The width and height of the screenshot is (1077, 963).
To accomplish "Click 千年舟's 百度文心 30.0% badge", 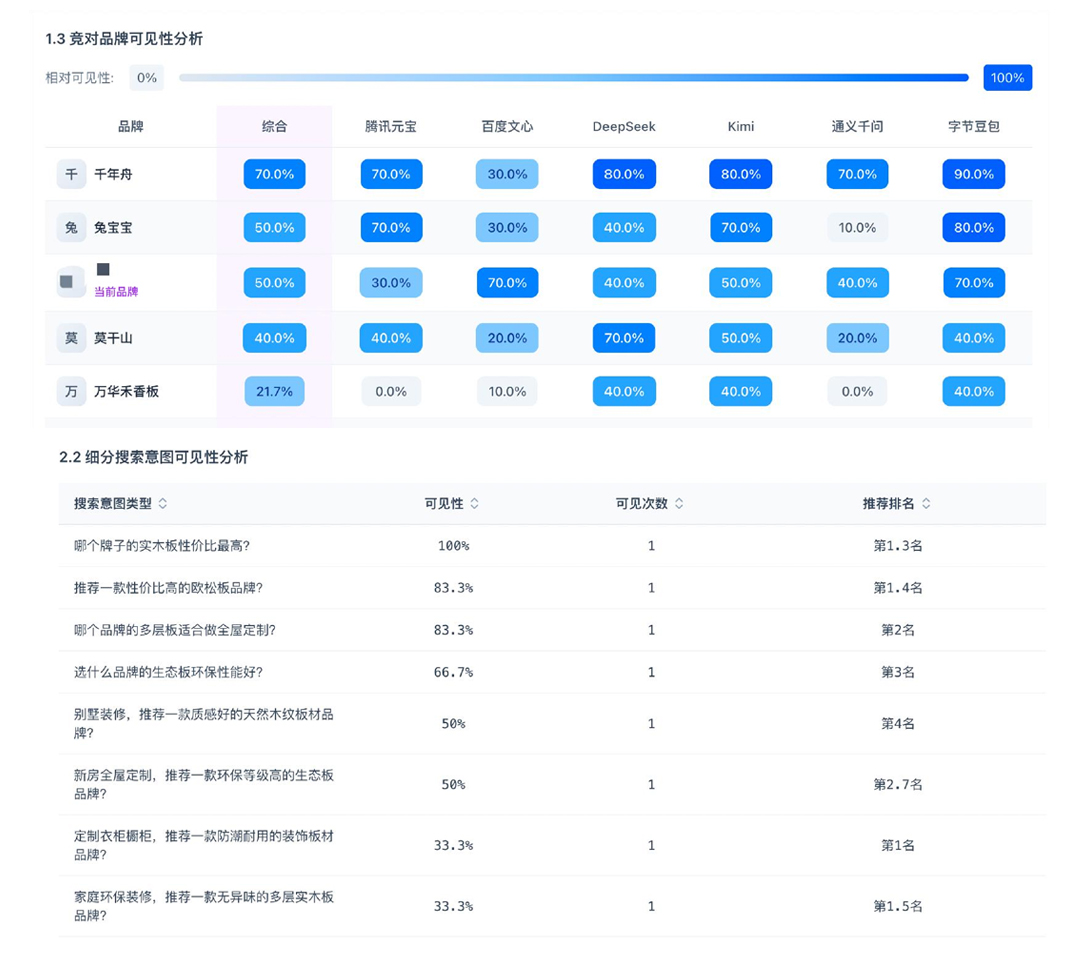I will pyautogui.click(x=507, y=174).
